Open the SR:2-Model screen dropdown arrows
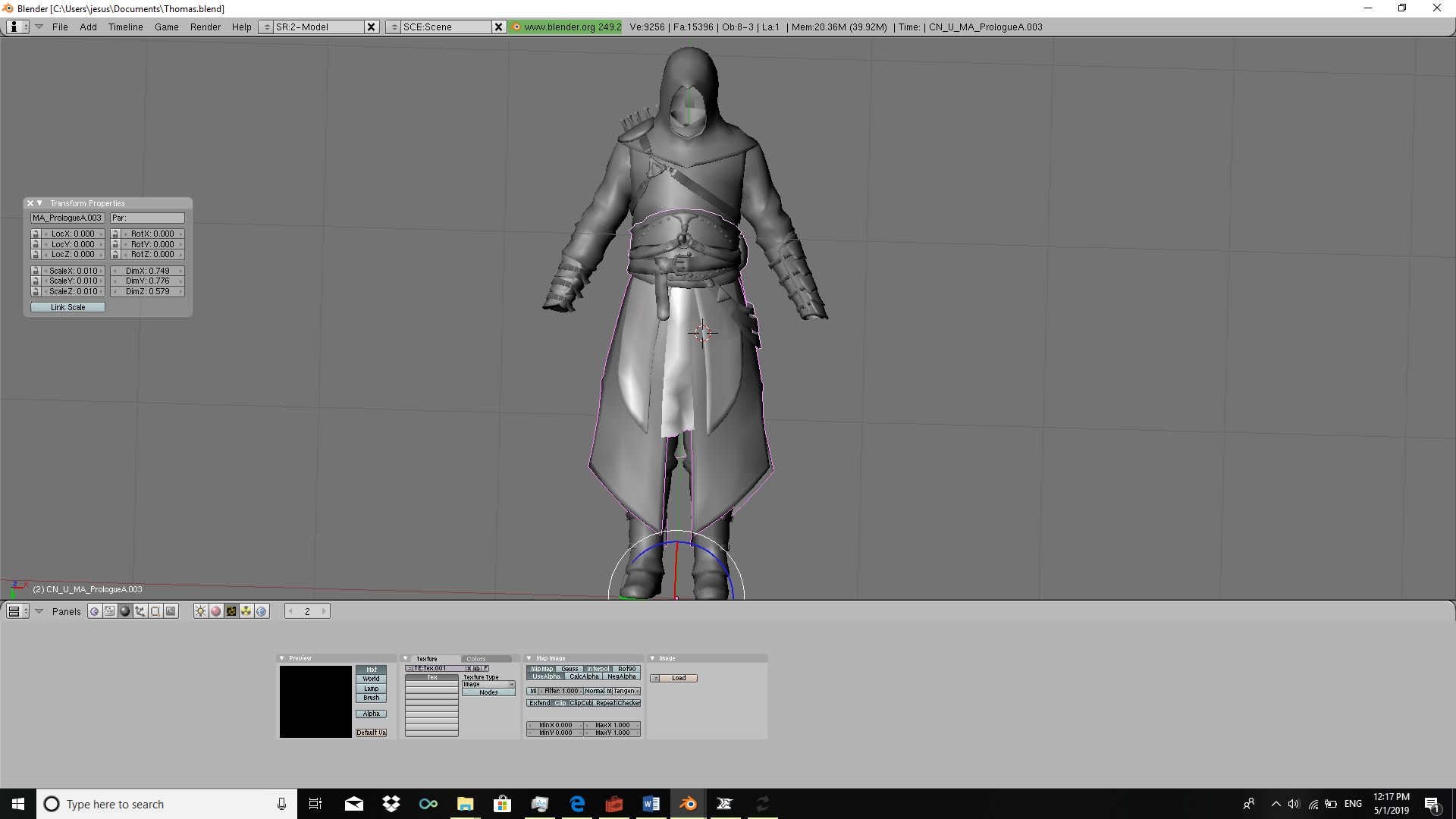 click(x=266, y=27)
